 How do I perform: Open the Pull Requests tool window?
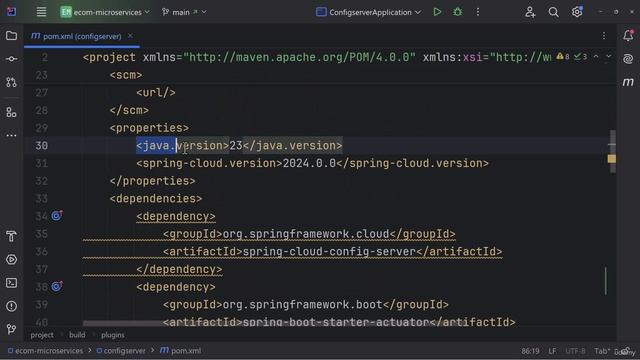tap(11, 82)
